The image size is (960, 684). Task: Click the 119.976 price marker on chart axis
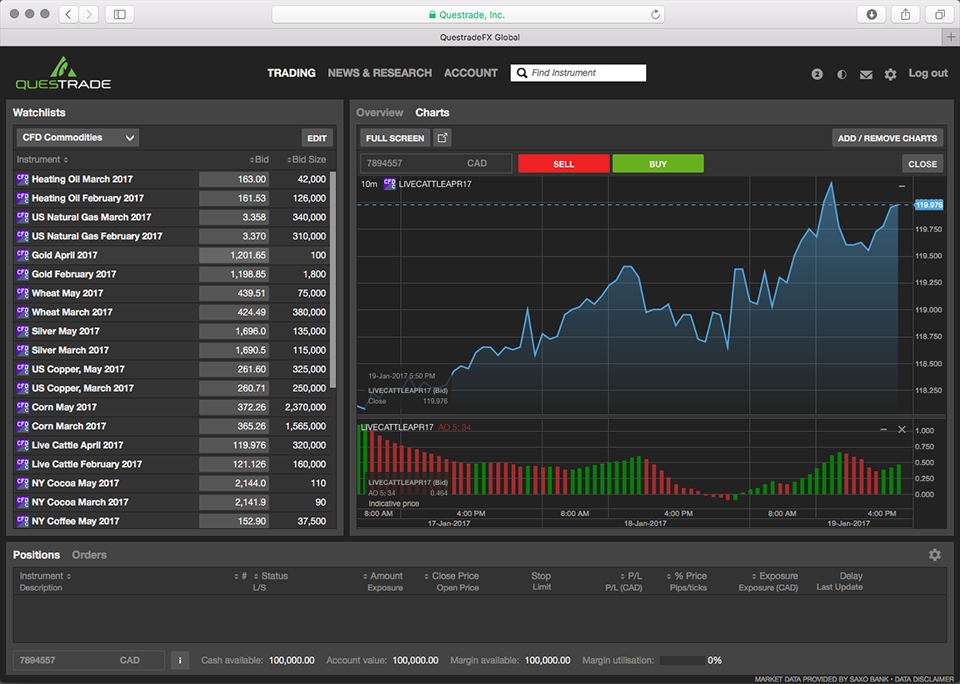929,205
